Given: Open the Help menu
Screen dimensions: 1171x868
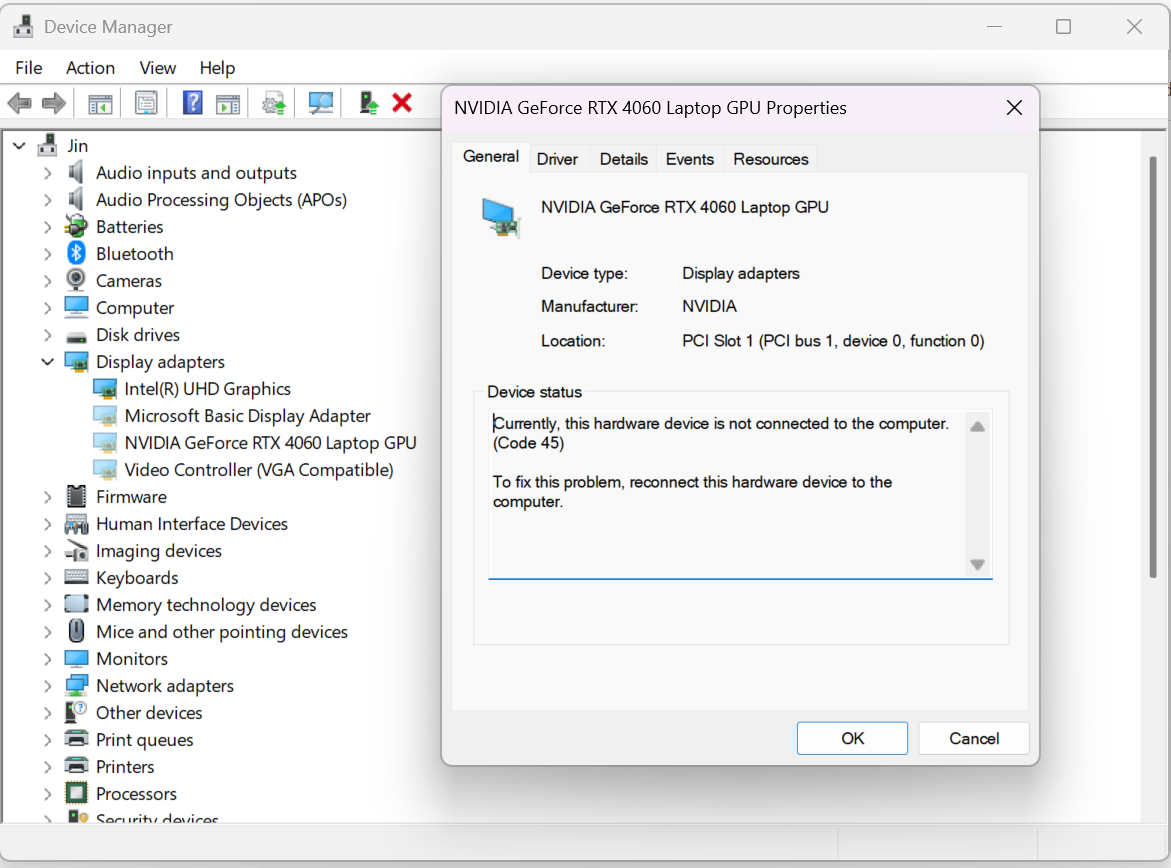Looking at the screenshot, I should (217, 68).
